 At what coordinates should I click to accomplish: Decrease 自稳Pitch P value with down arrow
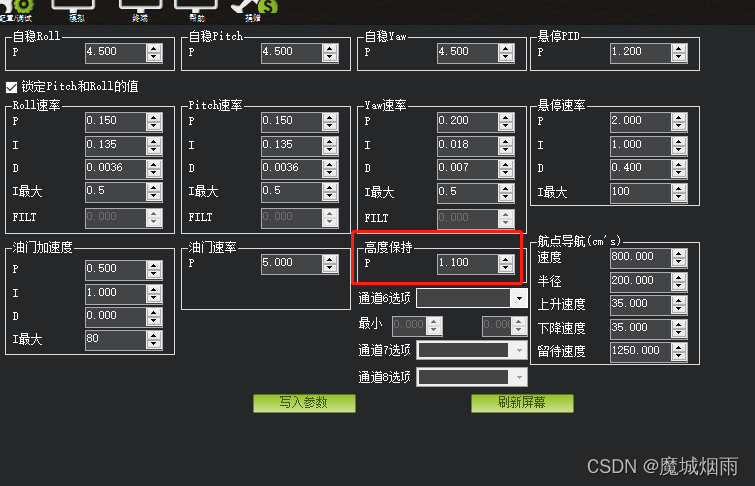click(x=330, y=57)
